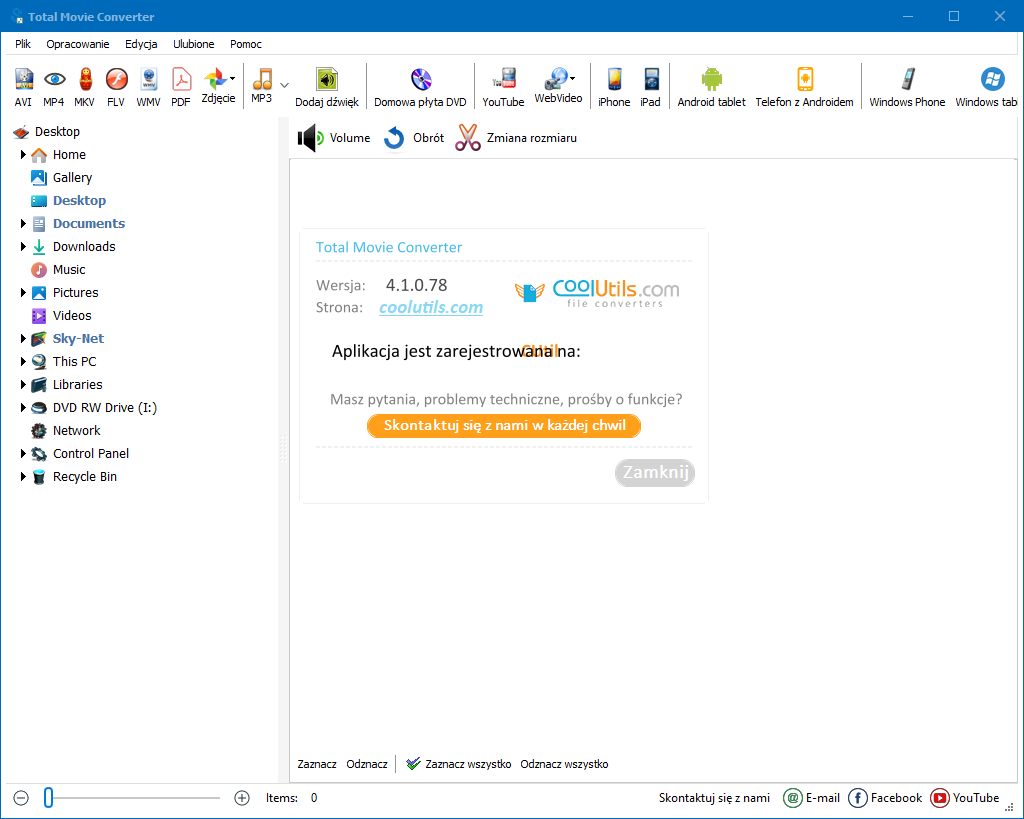Click the Zamknij button
The image size is (1024, 819).
pos(655,472)
